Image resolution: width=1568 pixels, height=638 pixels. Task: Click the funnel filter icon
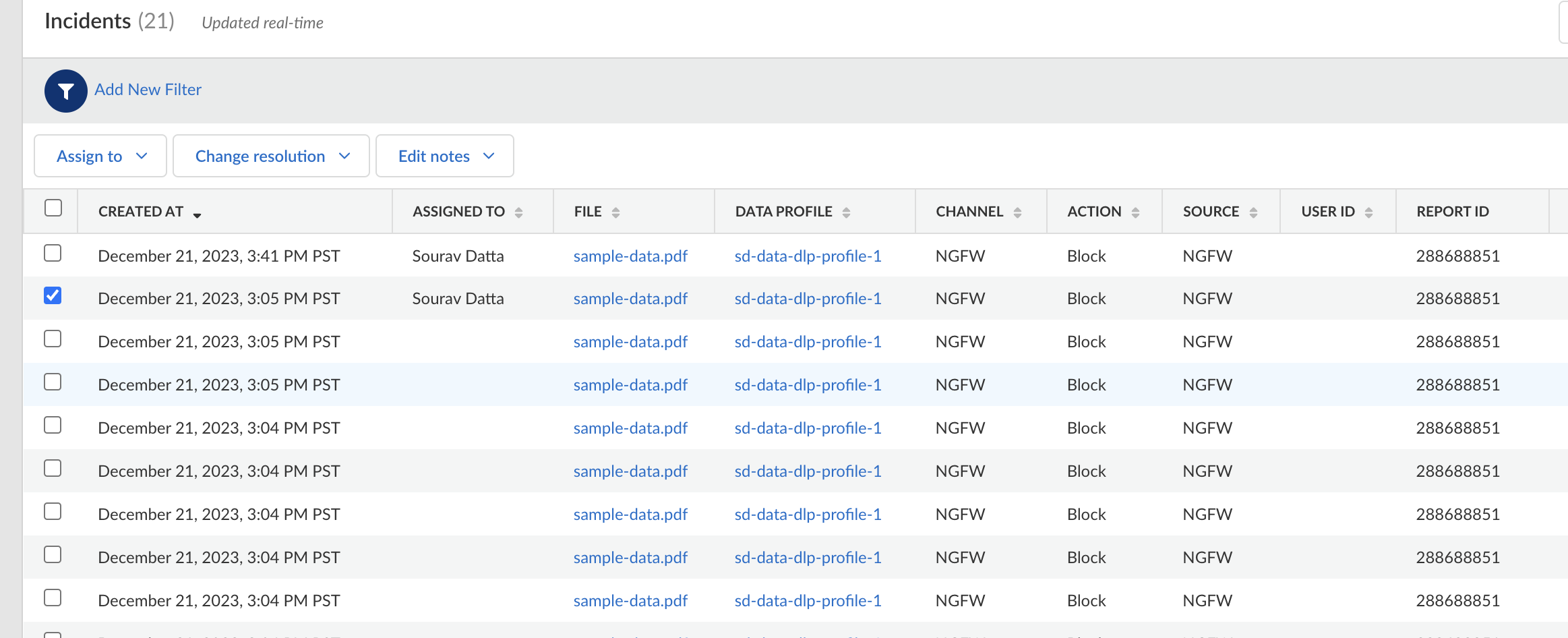click(65, 91)
